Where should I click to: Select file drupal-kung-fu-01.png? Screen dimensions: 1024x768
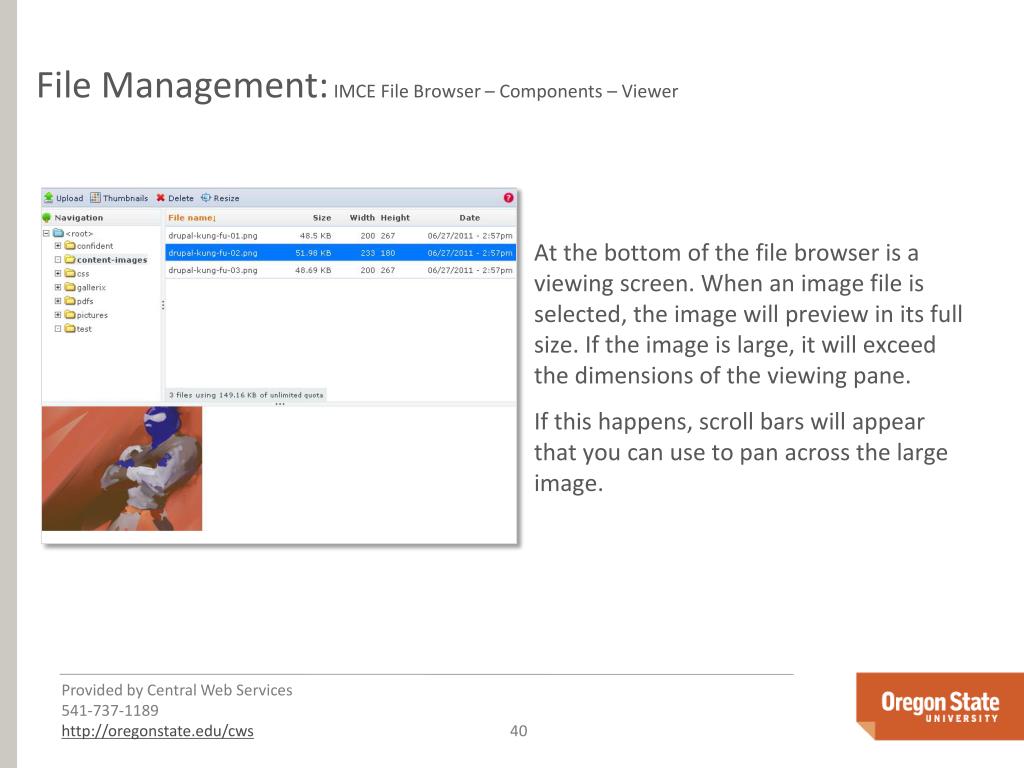340,235
